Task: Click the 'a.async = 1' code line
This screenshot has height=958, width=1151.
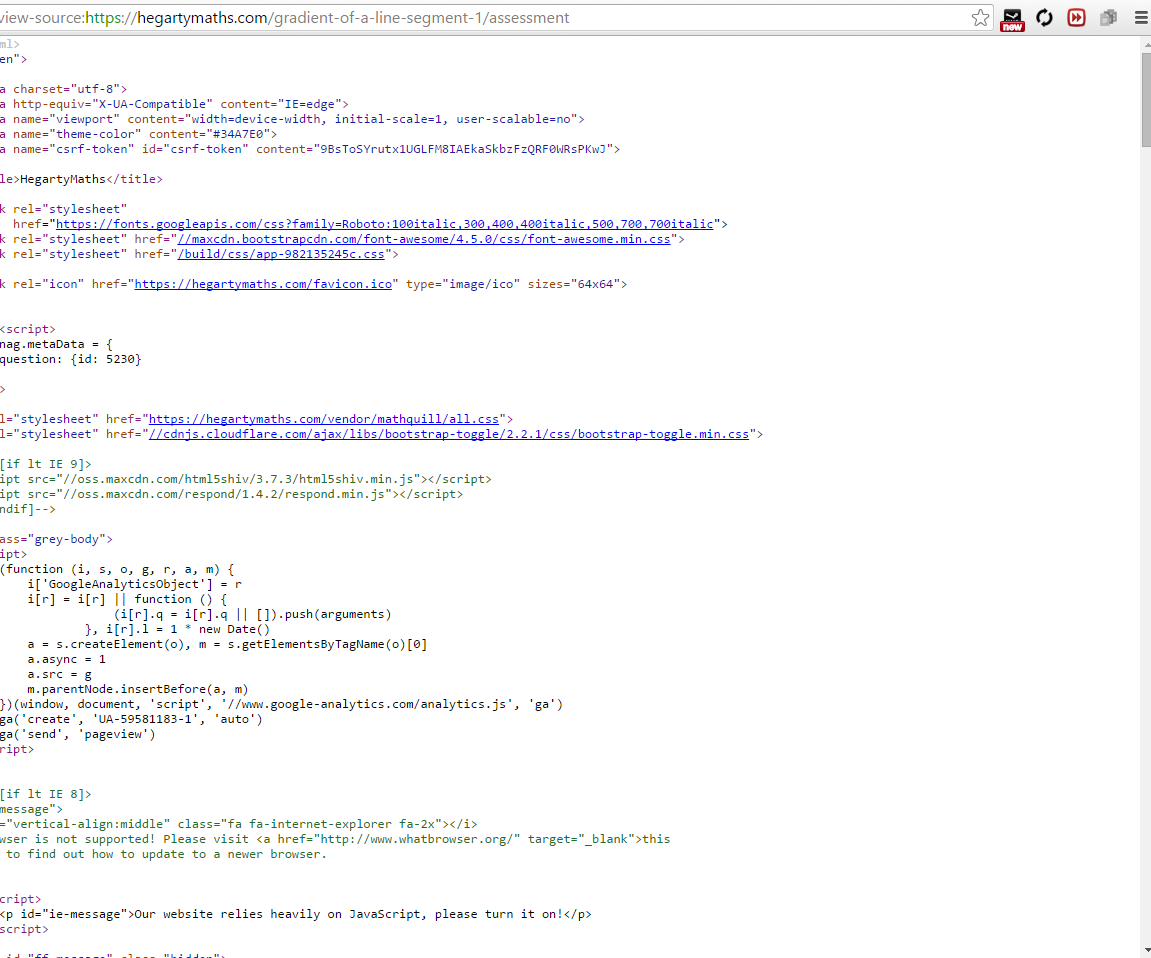Action: click(x=67, y=659)
